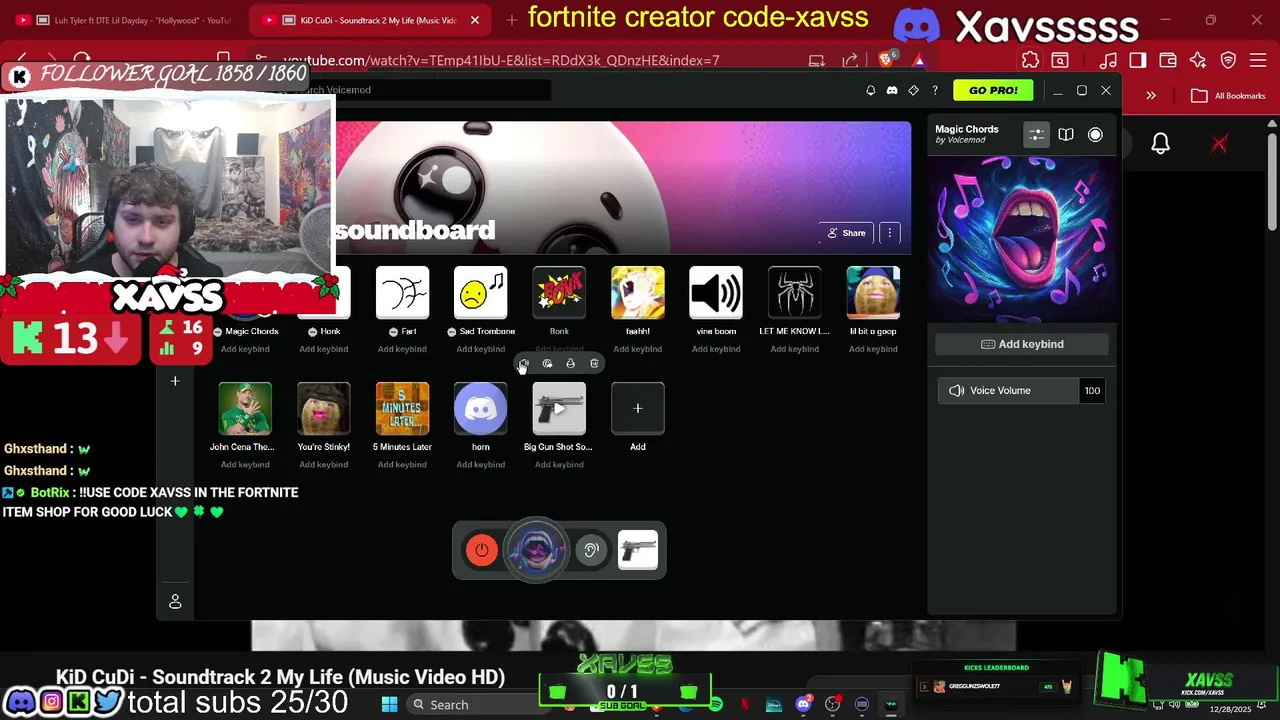The height and width of the screenshot is (720, 1280).
Task: Expand hidden bookmarks chevron
Action: coord(1151,96)
